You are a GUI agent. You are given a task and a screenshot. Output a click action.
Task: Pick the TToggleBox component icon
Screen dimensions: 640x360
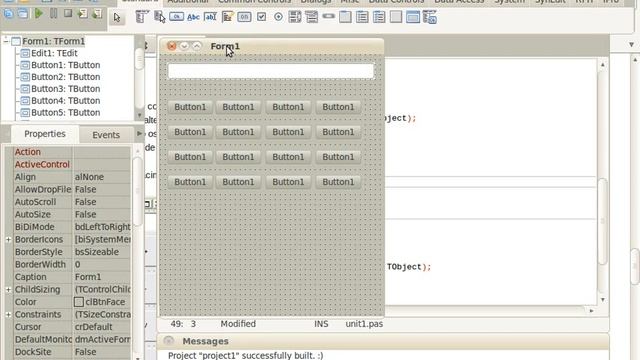pos(244,17)
